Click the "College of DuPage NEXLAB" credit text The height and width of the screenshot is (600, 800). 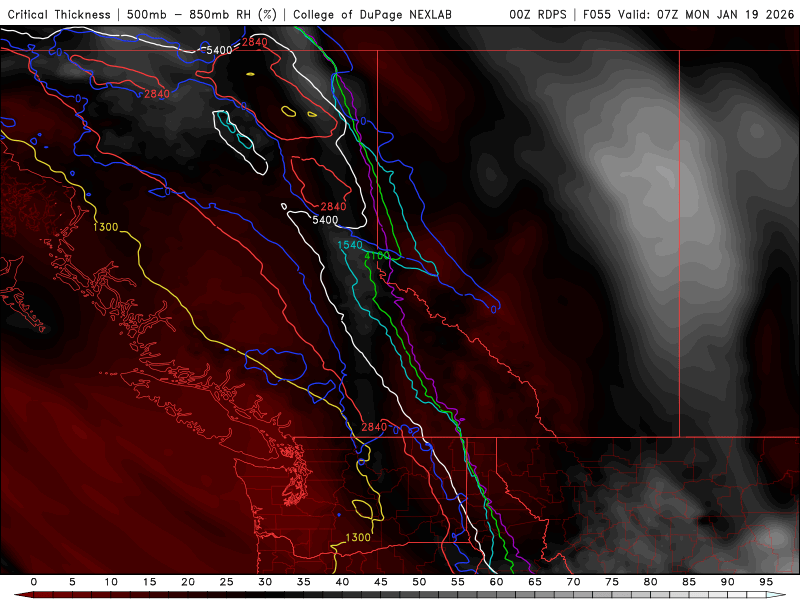[x=372, y=15]
